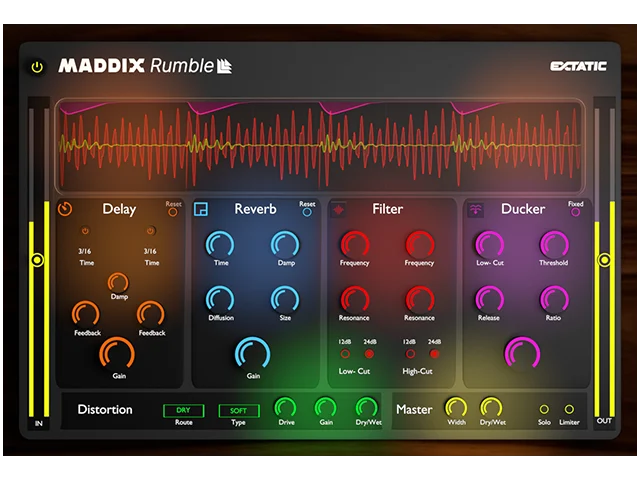This screenshot has width=640, height=480.
Task: Enable the Delay Reset toggle
Action: click(x=173, y=212)
